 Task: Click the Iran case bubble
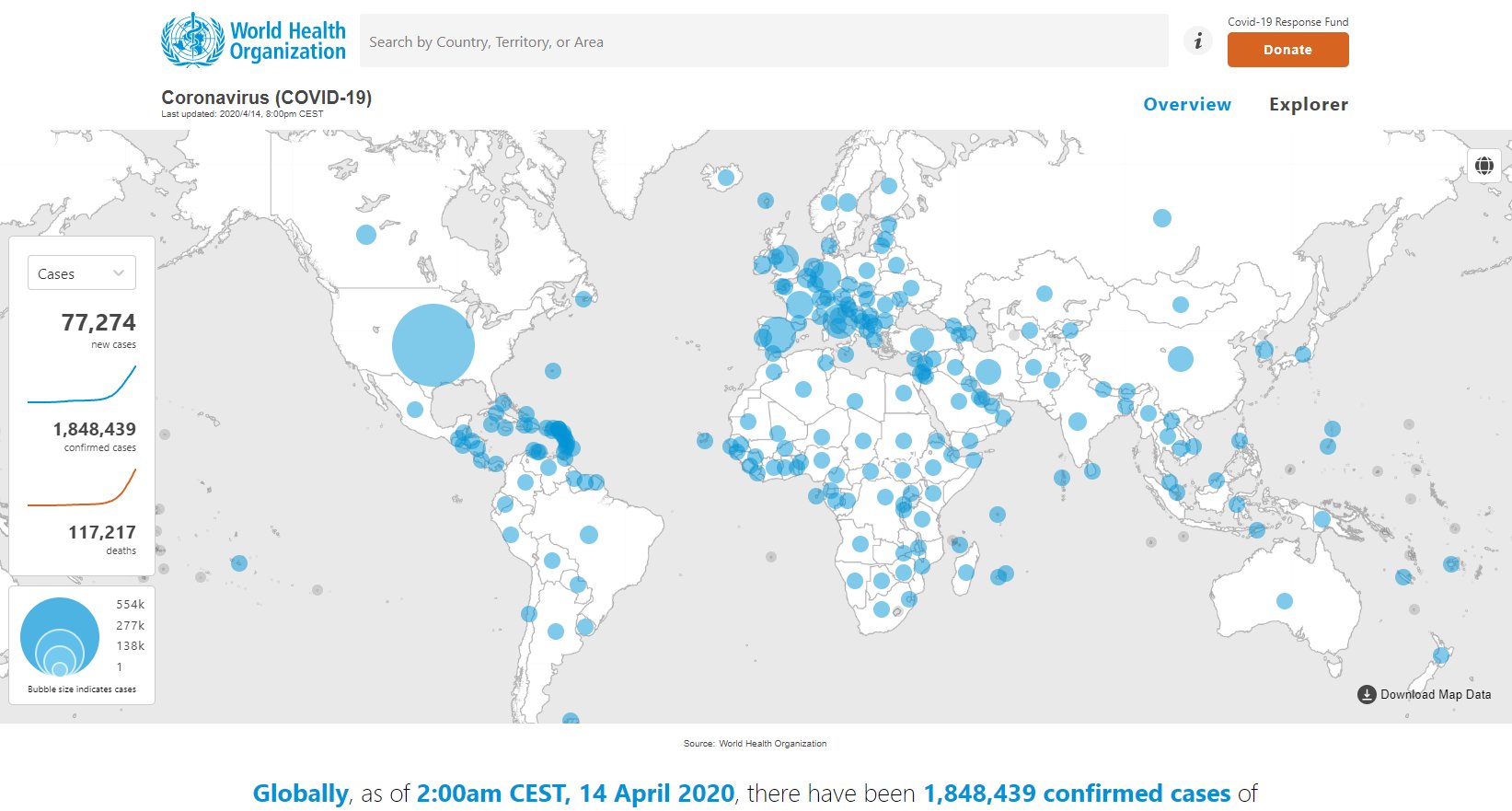(988, 372)
